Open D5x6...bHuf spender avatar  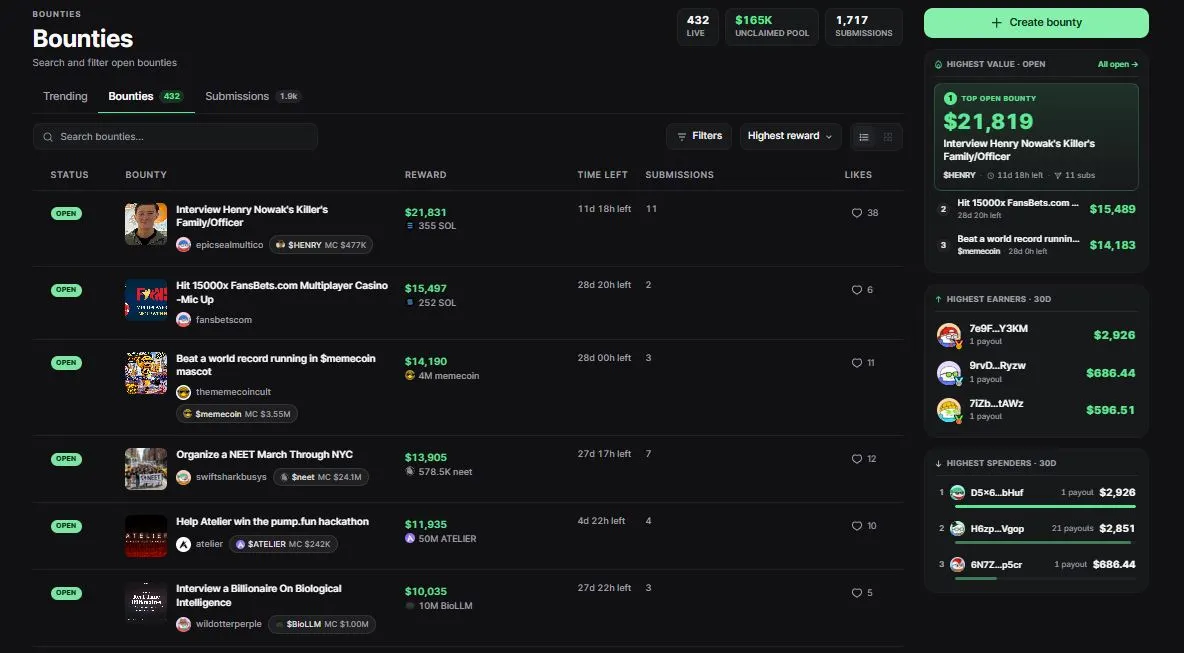[x=957, y=492]
